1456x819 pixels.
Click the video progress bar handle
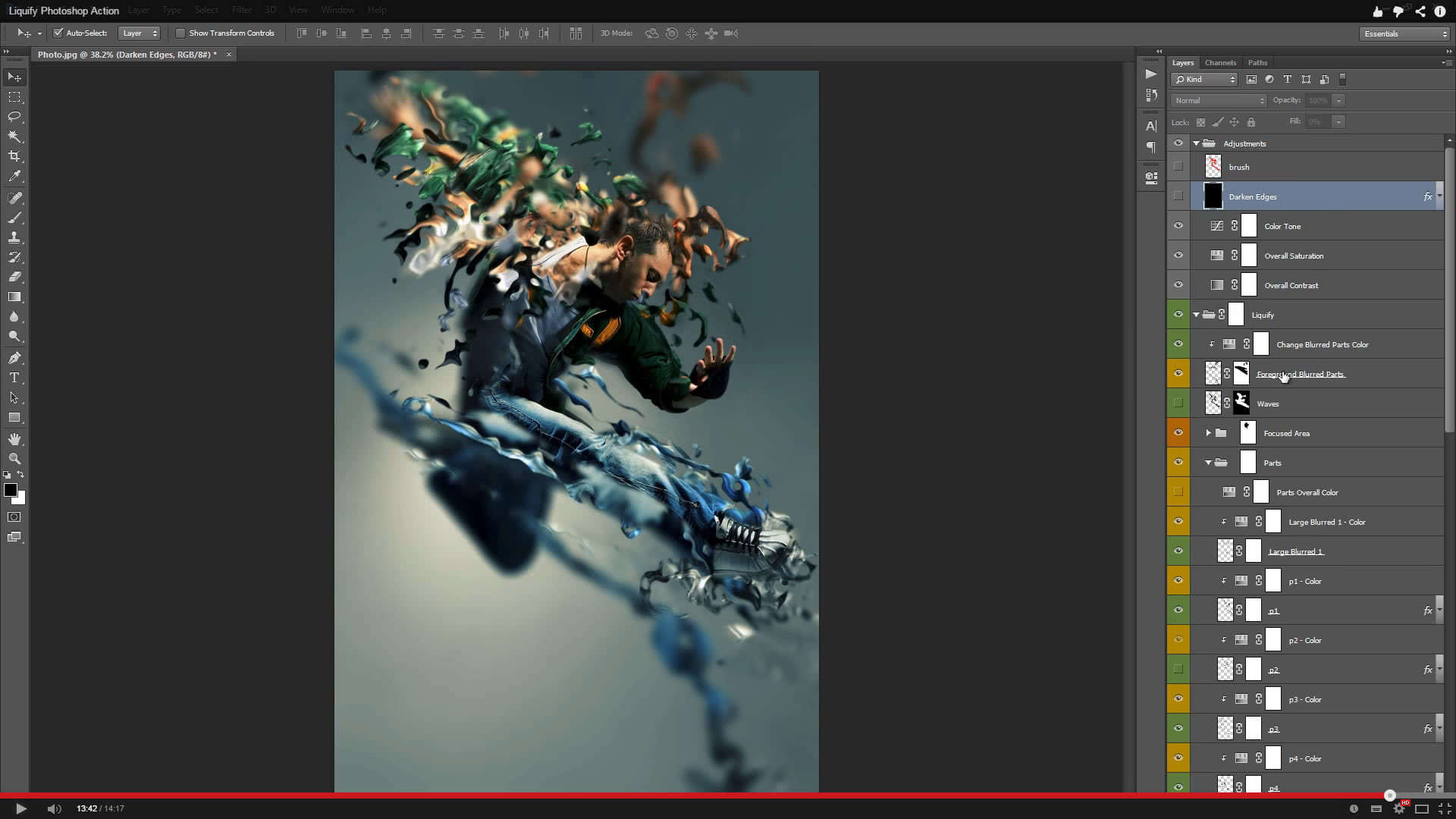coord(1389,795)
